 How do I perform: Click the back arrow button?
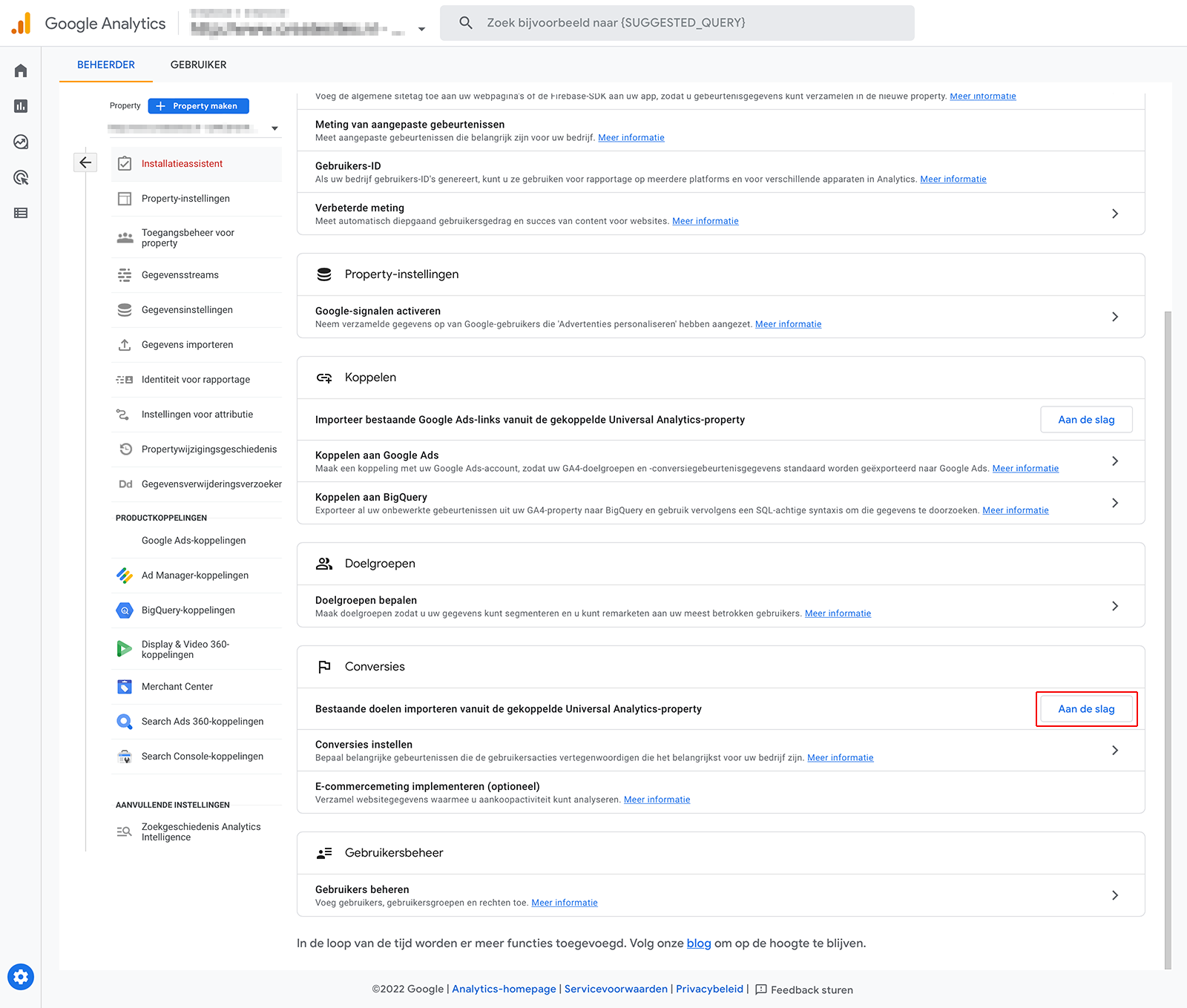click(x=85, y=162)
